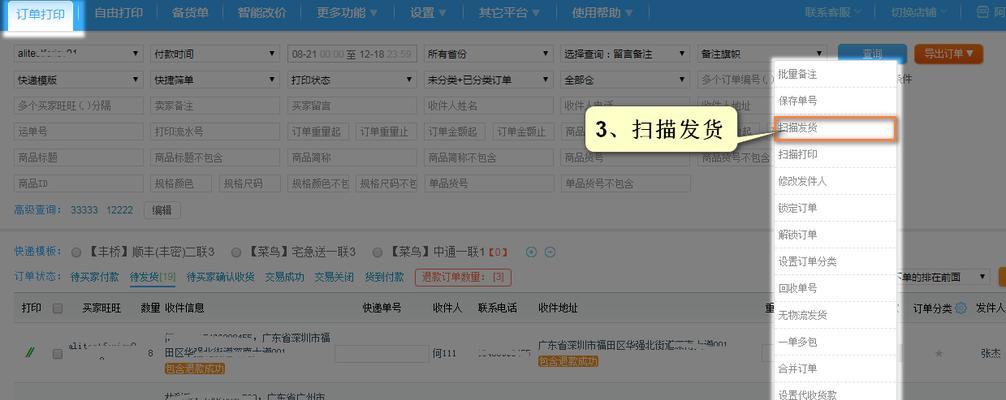The height and width of the screenshot is (400, 1006).
Task: Tick the select-all checkbox in table header
Action: click(58, 309)
